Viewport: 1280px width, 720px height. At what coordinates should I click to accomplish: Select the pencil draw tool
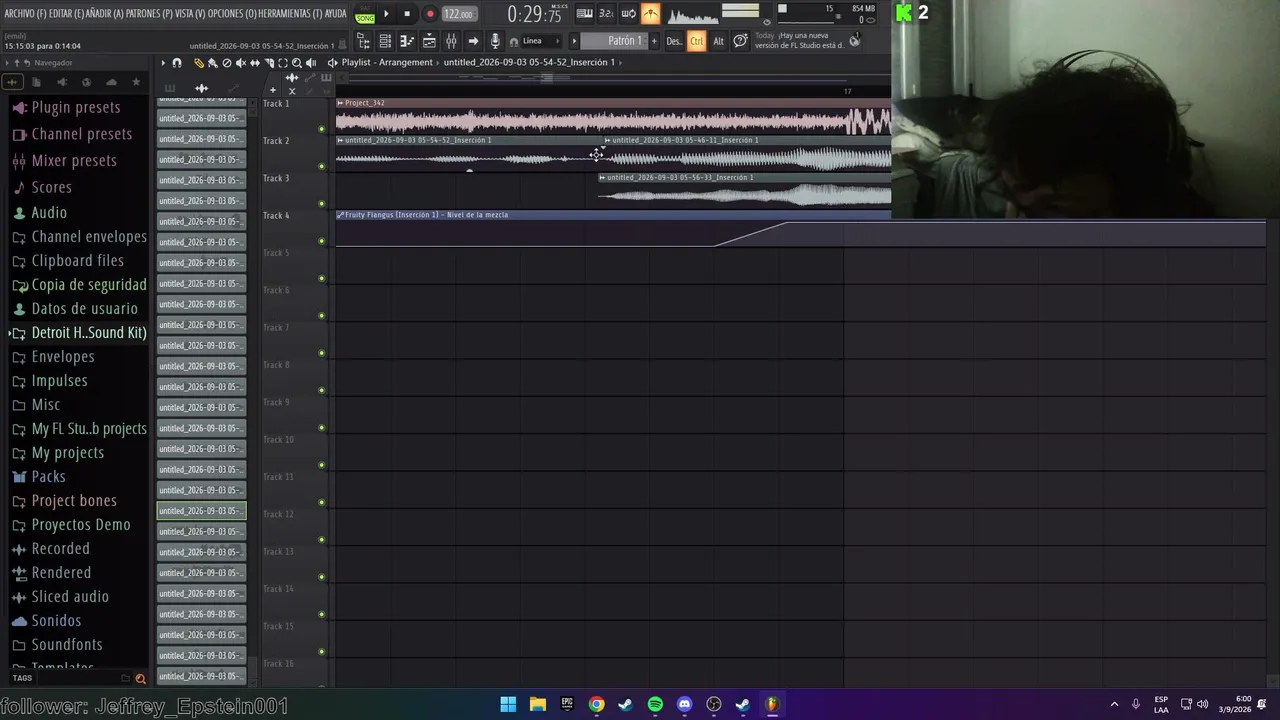click(198, 63)
